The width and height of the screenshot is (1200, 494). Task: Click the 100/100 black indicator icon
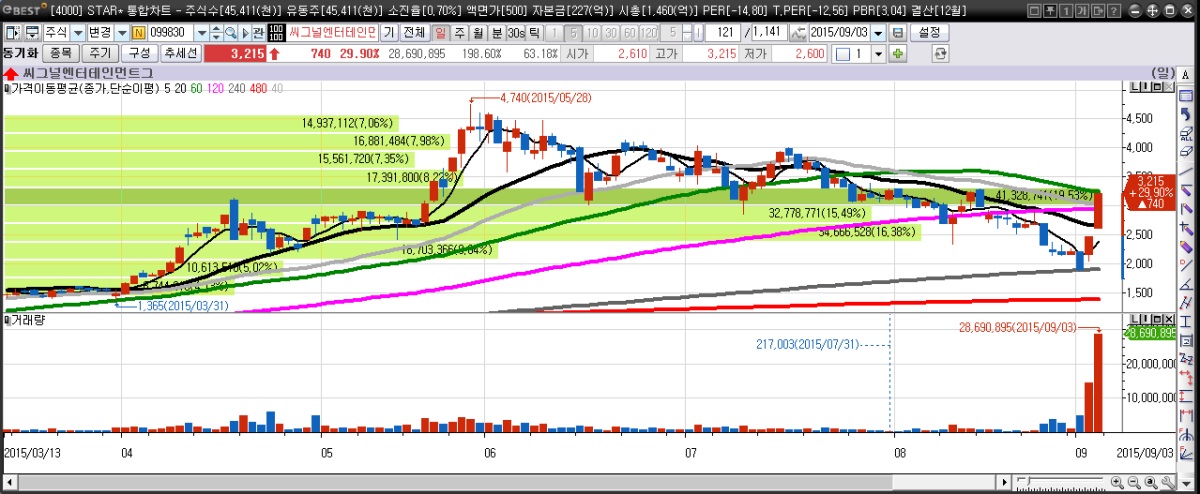coord(278,32)
